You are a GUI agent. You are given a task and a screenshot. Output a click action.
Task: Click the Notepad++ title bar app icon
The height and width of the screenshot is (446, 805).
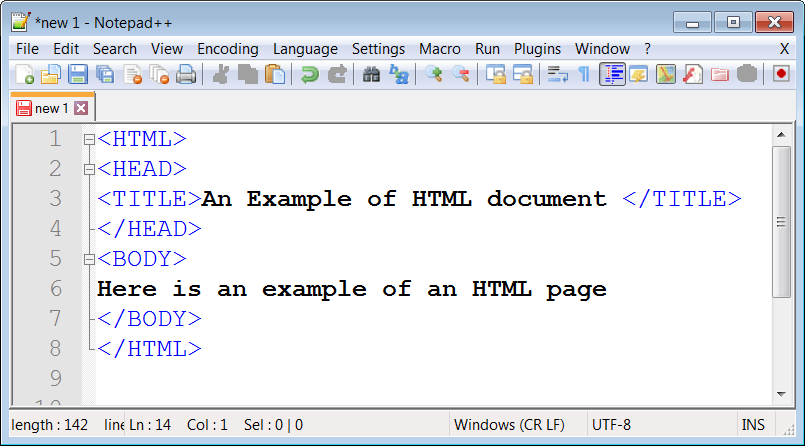click(21, 22)
